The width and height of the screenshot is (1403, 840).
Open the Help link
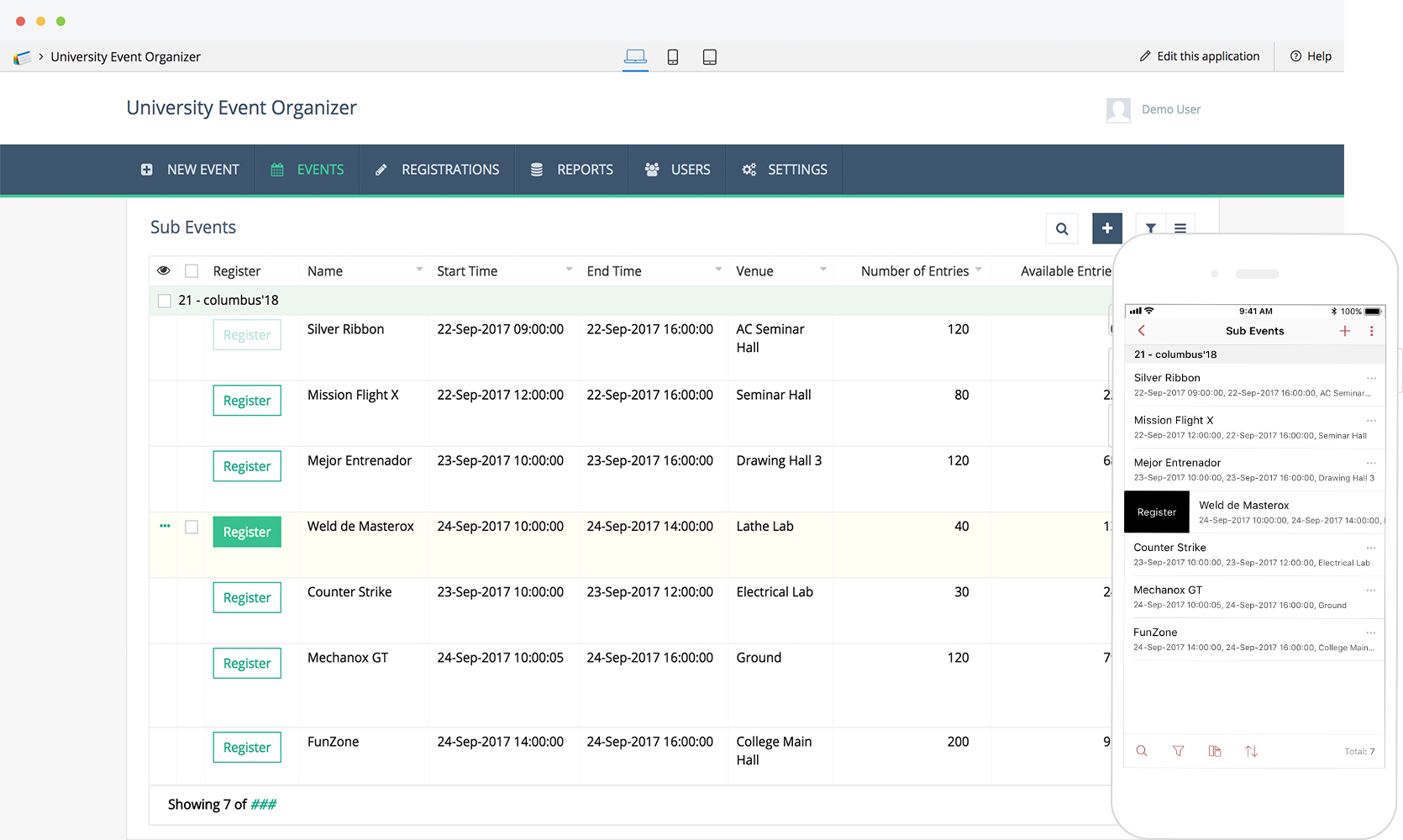pyautogui.click(x=1311, y=56)
